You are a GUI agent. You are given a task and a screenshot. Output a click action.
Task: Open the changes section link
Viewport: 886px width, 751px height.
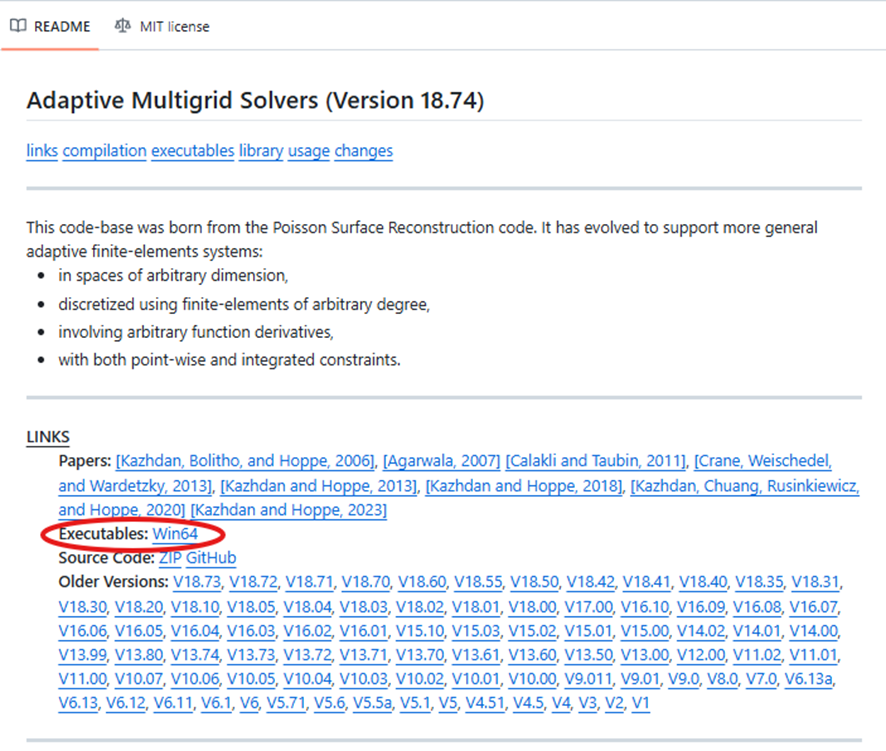(363, 151)
